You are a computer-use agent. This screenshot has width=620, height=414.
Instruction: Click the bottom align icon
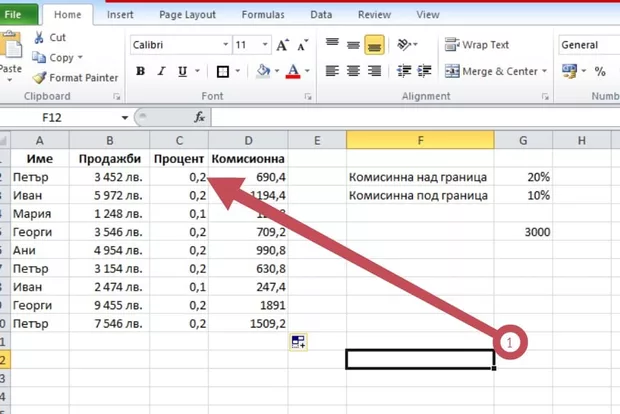point(374,45)
